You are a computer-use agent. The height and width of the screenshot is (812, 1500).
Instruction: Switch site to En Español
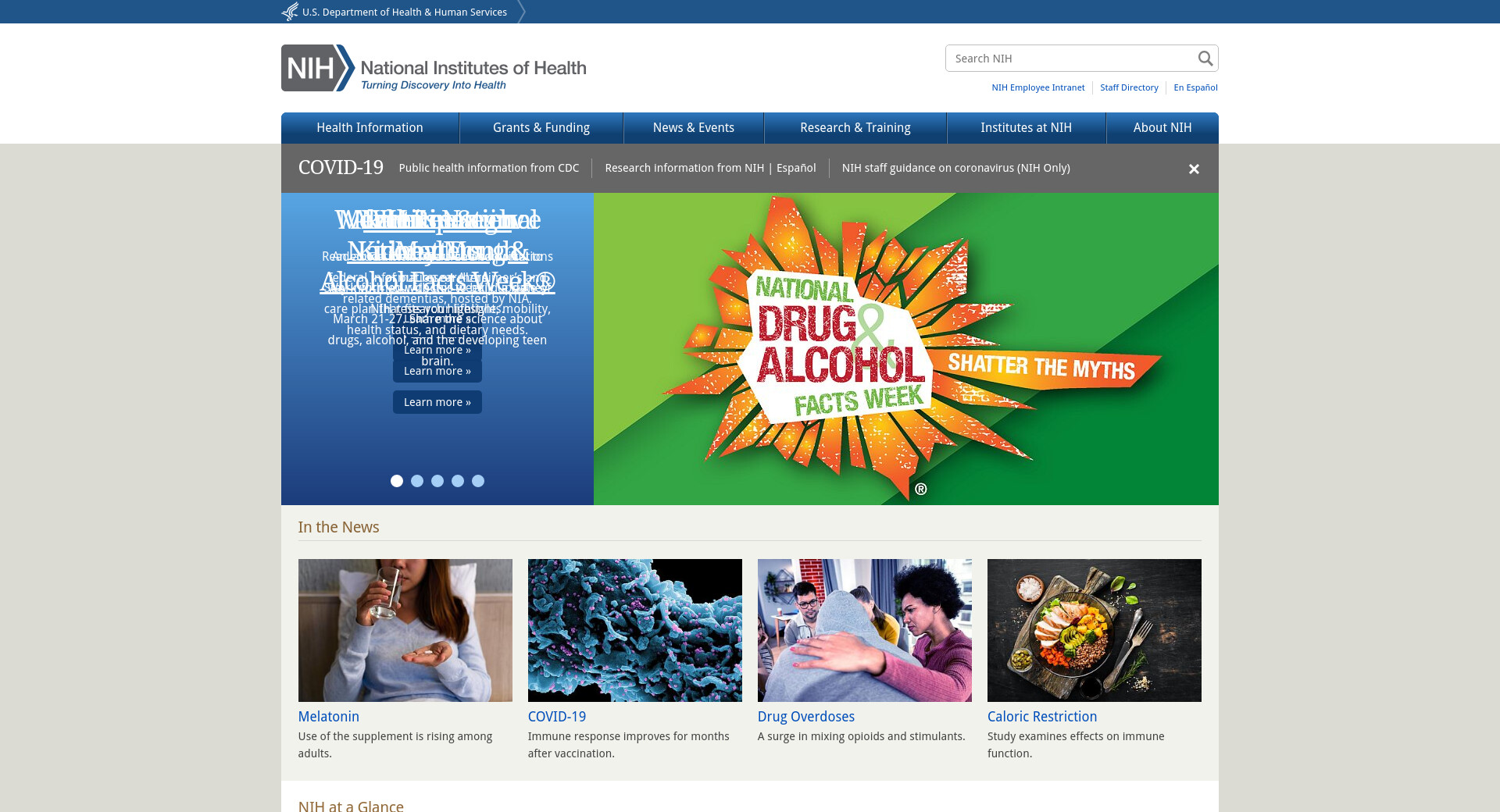click(x=1195, y=87)
